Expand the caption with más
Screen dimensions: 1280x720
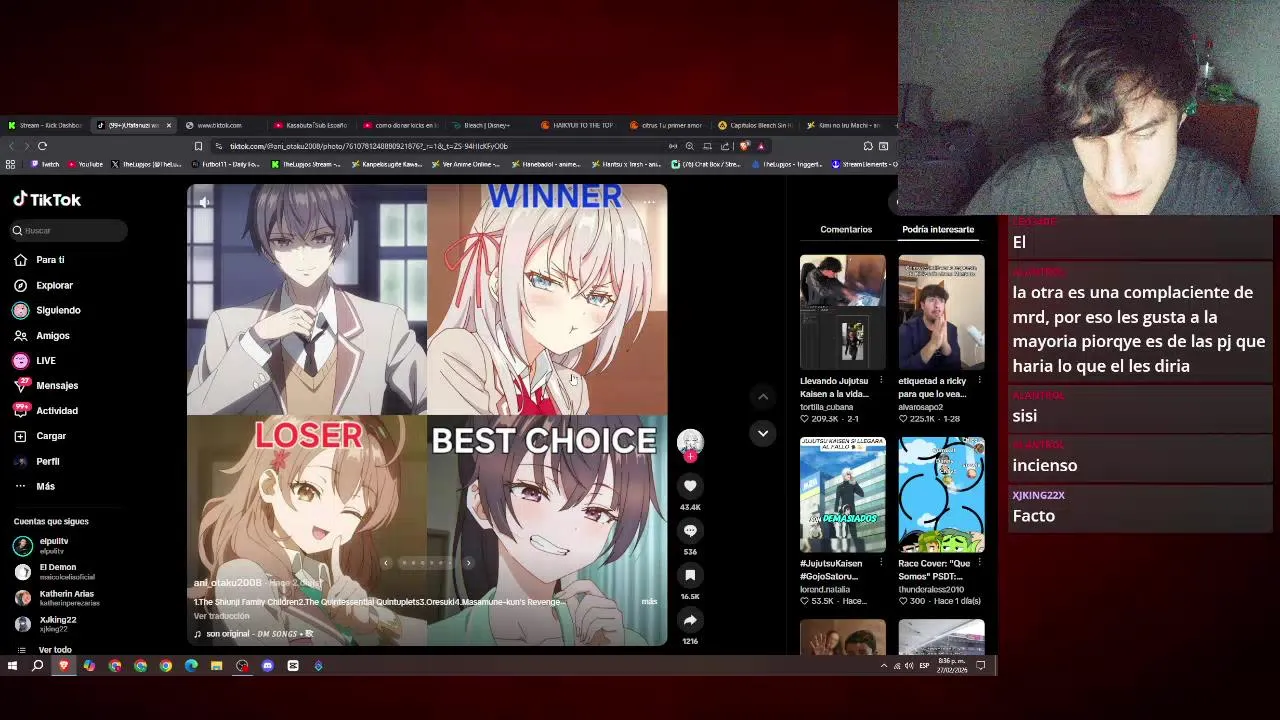point(649,601)
